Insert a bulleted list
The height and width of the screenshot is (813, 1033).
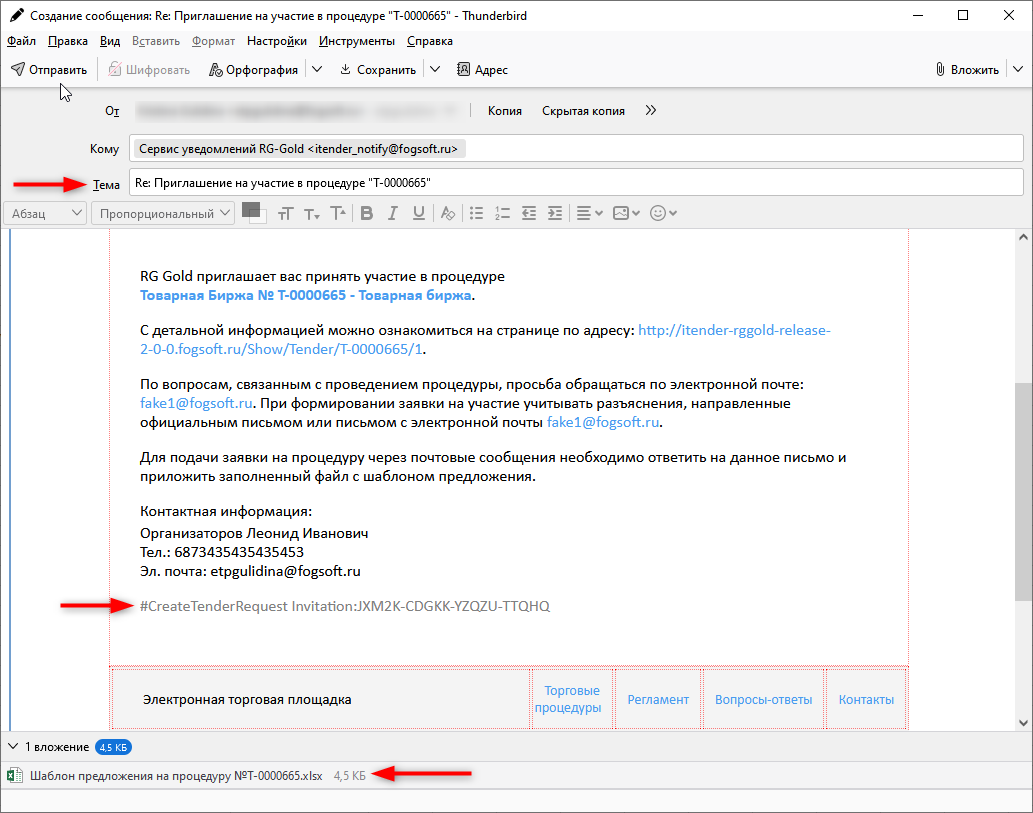click(477, 213)
